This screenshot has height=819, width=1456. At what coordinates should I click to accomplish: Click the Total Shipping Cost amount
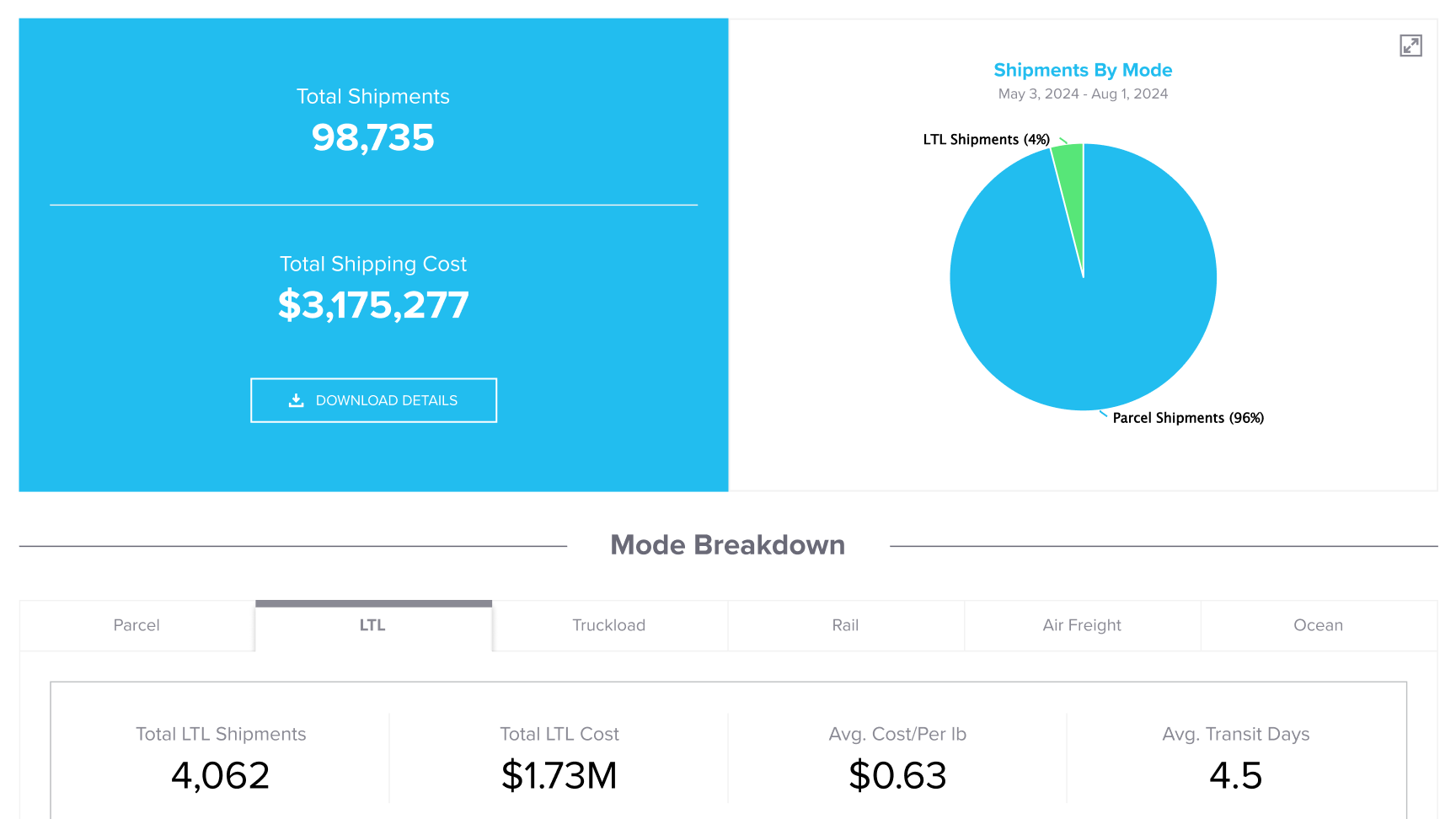pyautogui.click(x=373, y=305)
